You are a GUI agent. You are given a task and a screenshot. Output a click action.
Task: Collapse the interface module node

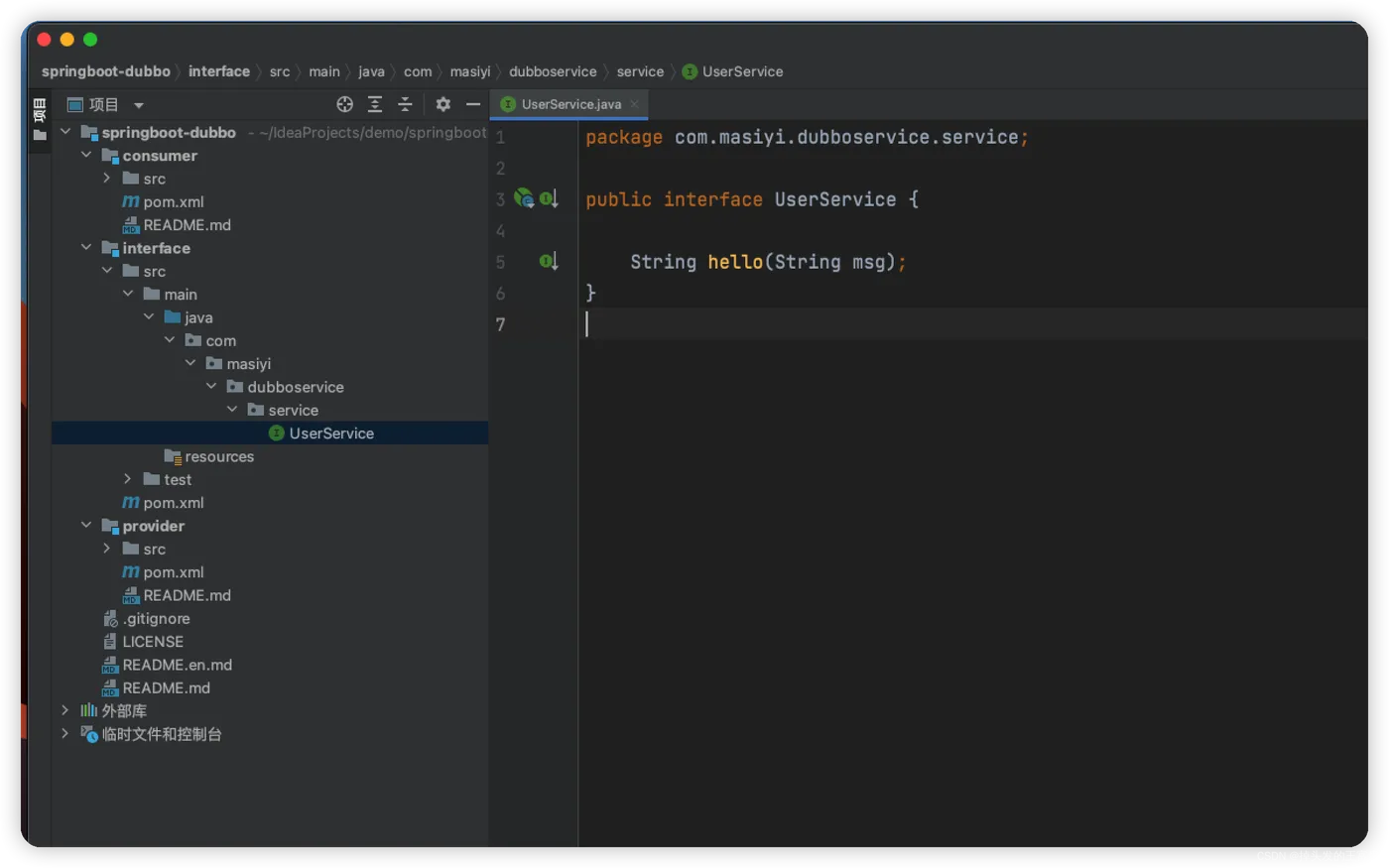point(86,248)
